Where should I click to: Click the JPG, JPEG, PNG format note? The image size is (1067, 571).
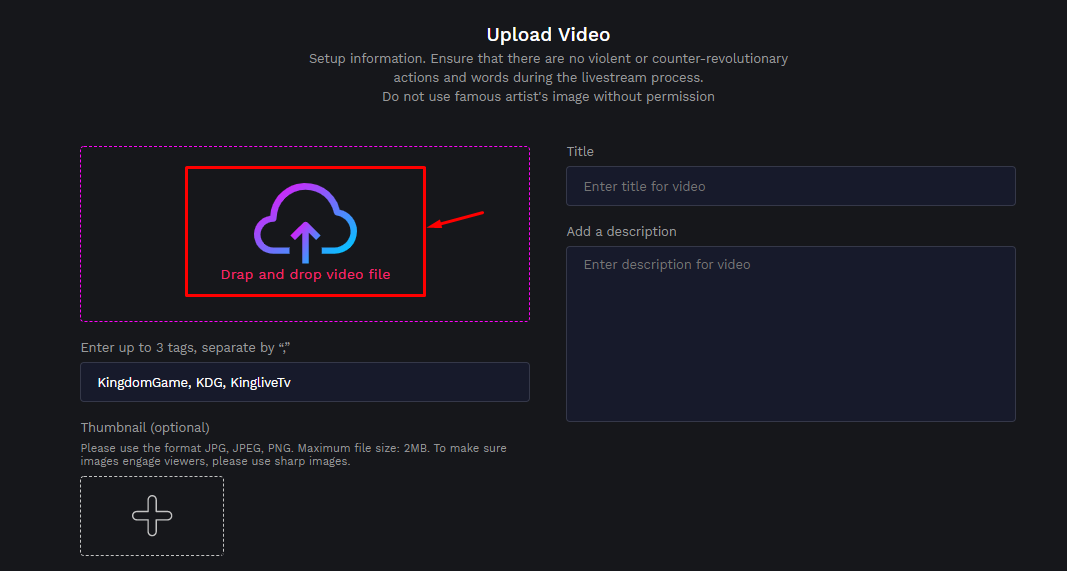(293, 455)
